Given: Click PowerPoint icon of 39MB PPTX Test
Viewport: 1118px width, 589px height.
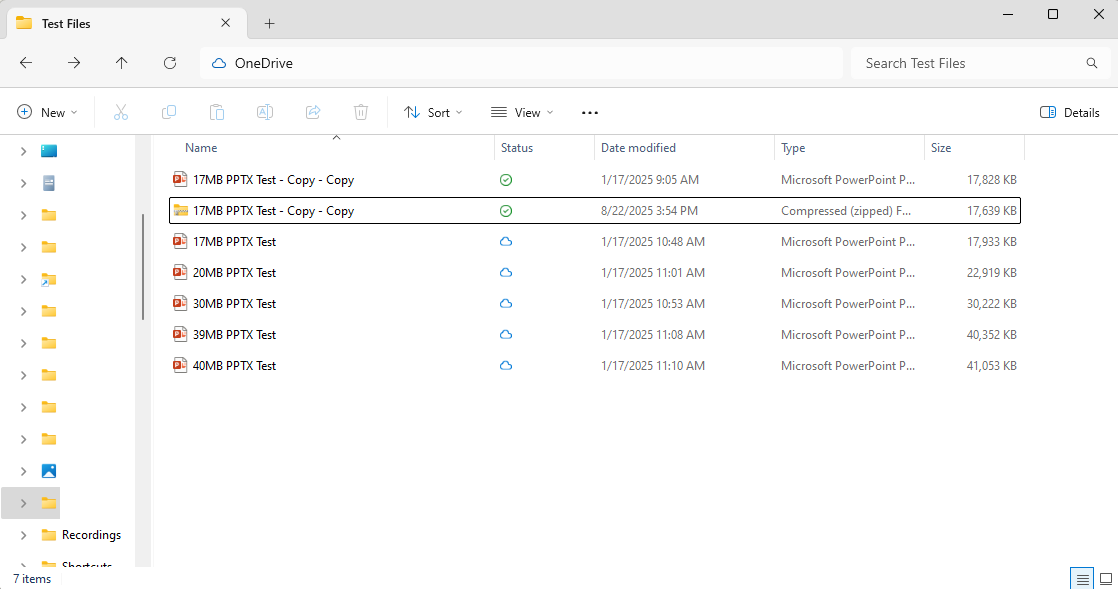Looking at the screenshot, I should pyautogui.click(x=180, y=334).
